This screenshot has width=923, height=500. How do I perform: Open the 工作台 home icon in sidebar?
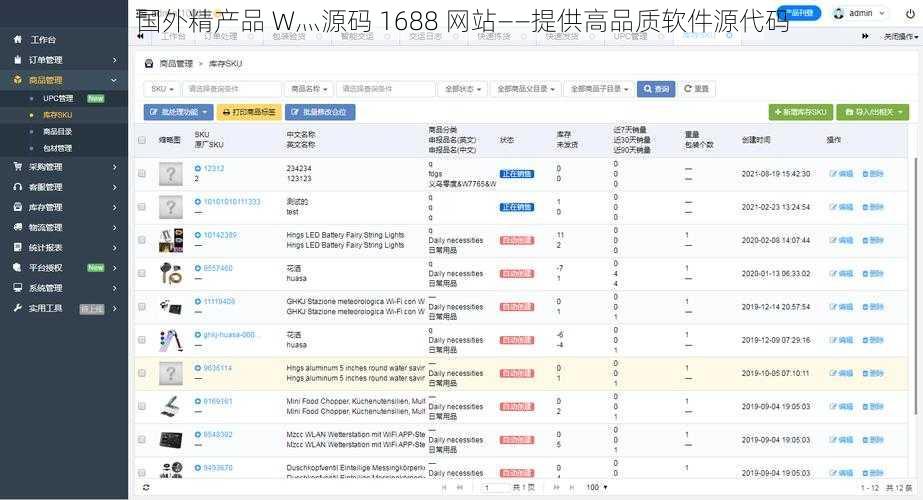[x=18, y=39]
